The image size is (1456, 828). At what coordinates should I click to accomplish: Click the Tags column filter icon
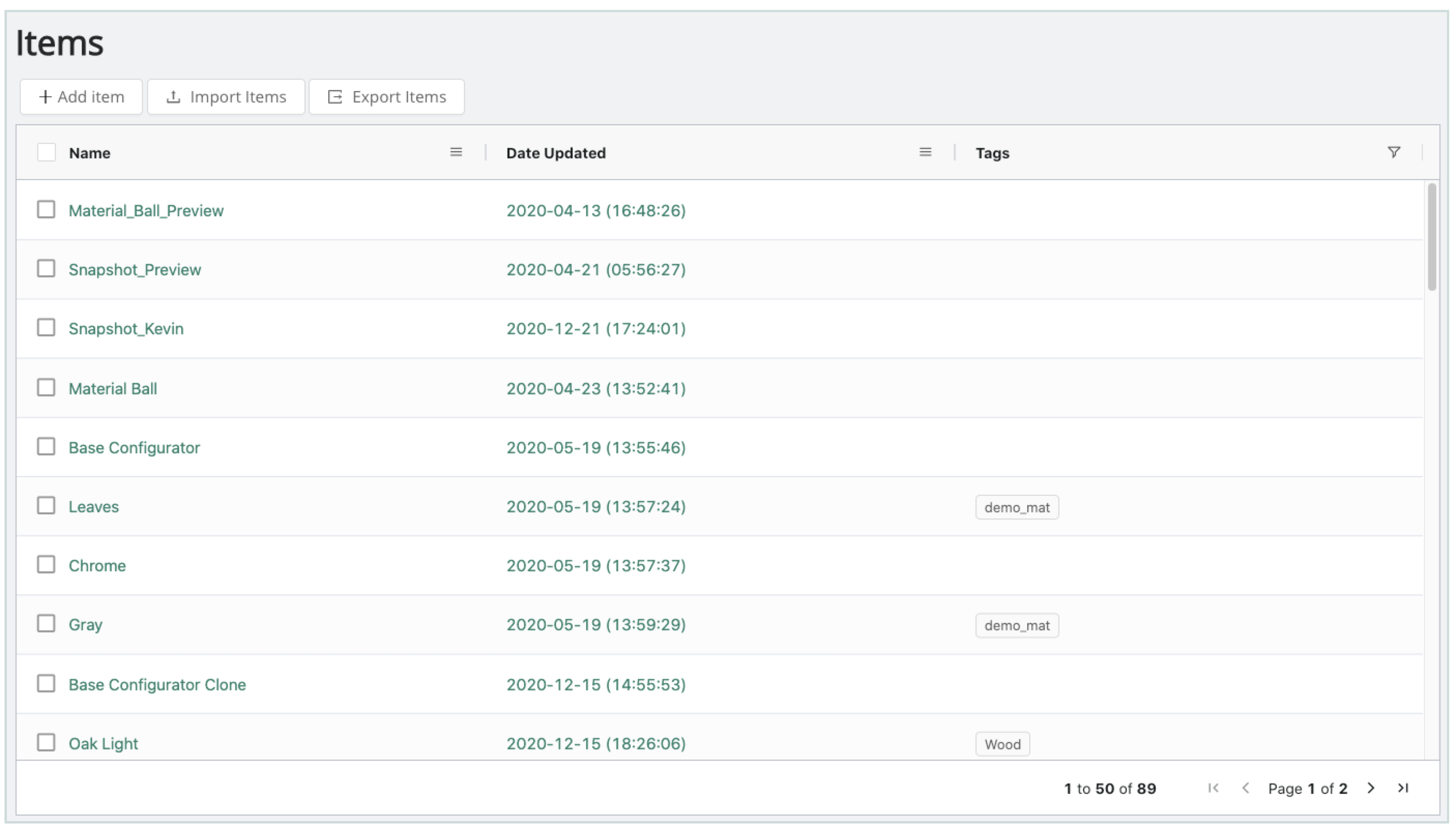(1393, 153)
